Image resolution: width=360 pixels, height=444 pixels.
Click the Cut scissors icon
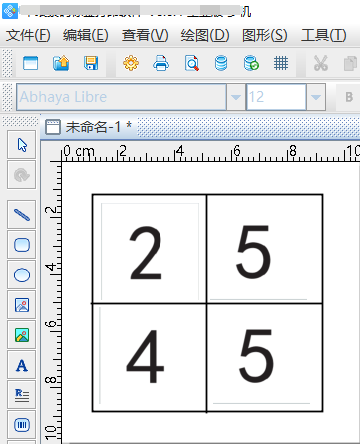click(x=321, y=63)
